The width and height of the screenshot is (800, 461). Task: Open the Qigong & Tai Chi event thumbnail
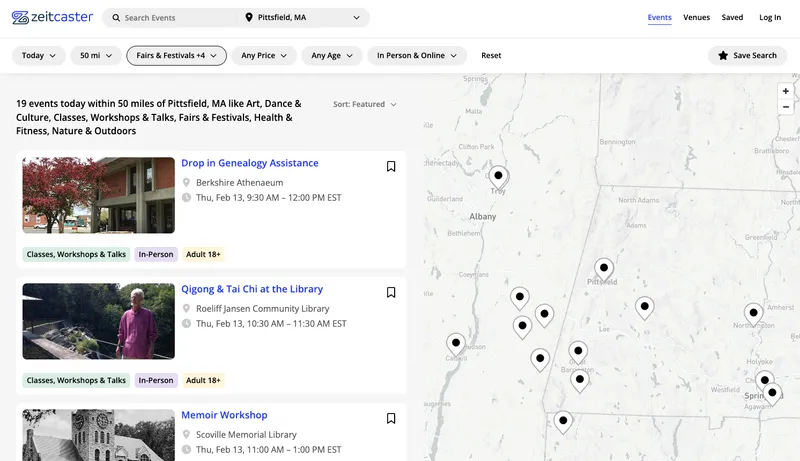tap(98, 321)
